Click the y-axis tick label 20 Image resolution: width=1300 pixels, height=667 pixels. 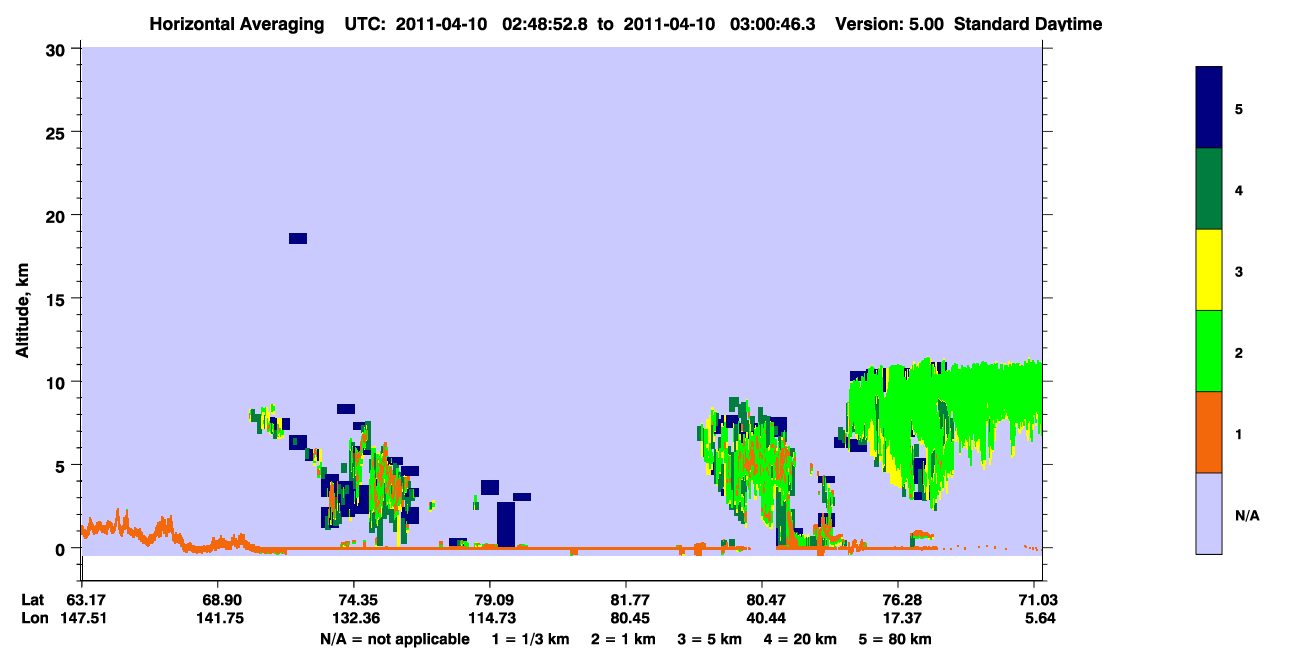58,215
